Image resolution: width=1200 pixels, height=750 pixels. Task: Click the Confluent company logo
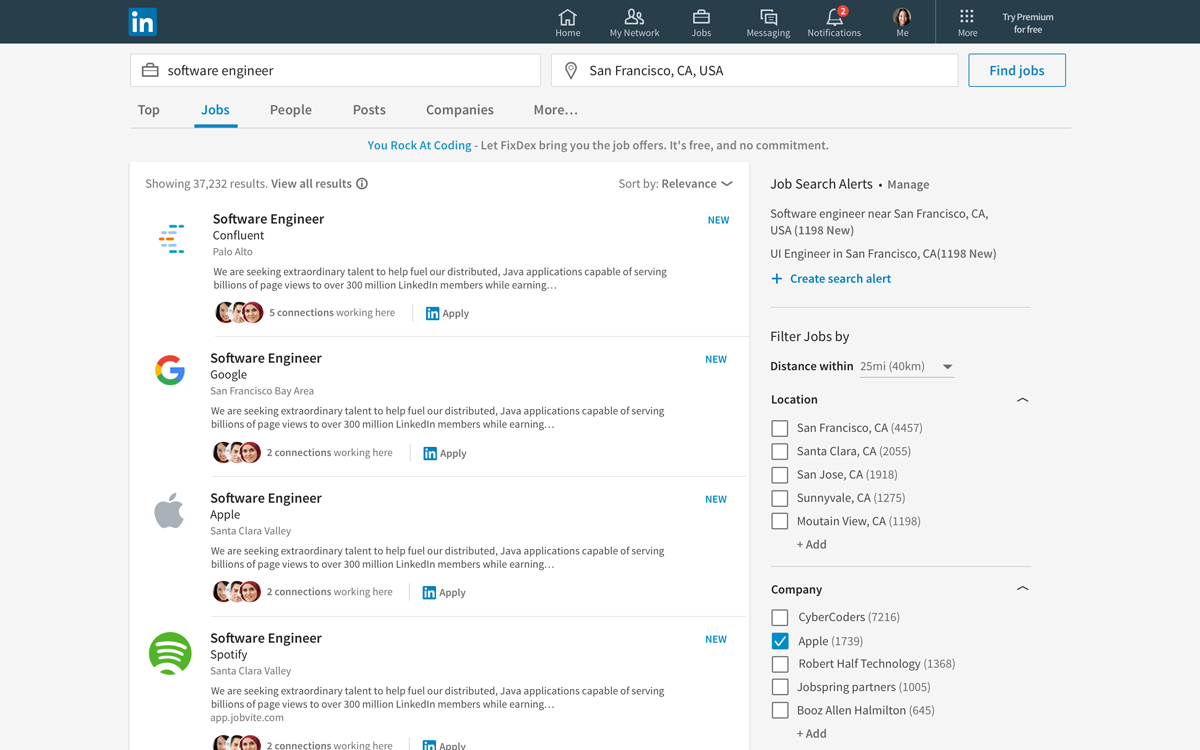coord(172,238)
